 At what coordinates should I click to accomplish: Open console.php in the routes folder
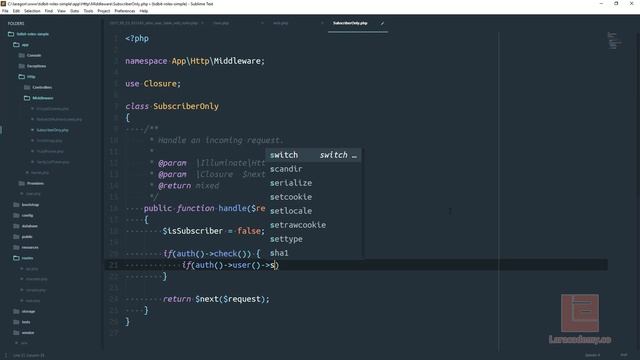pos(36,290)
